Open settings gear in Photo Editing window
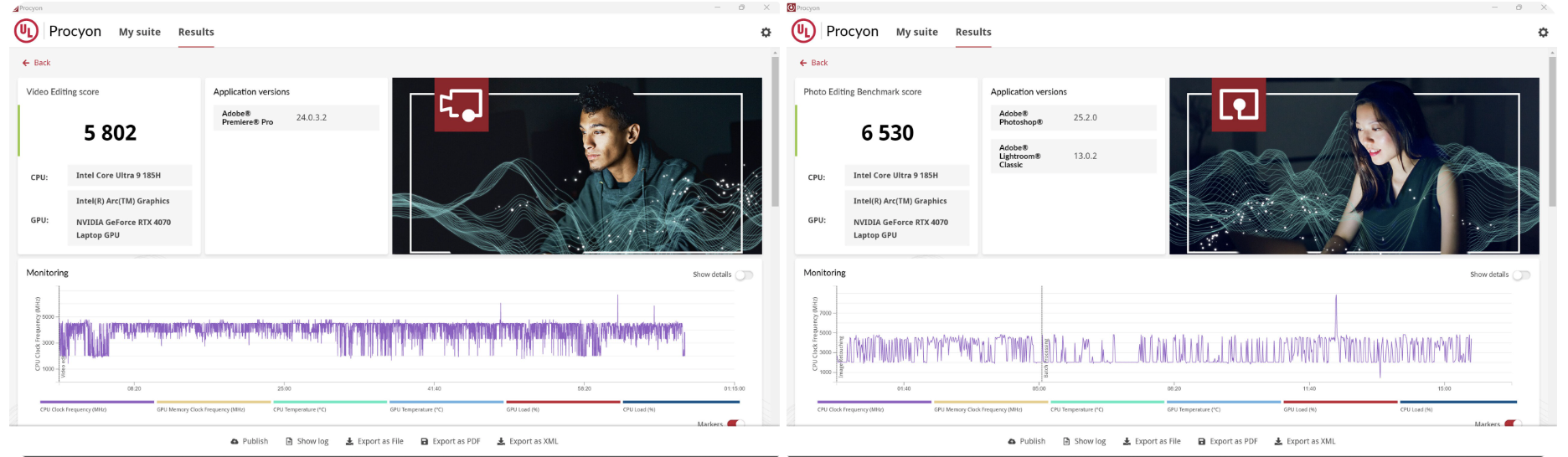 [x=1543, y=33]
